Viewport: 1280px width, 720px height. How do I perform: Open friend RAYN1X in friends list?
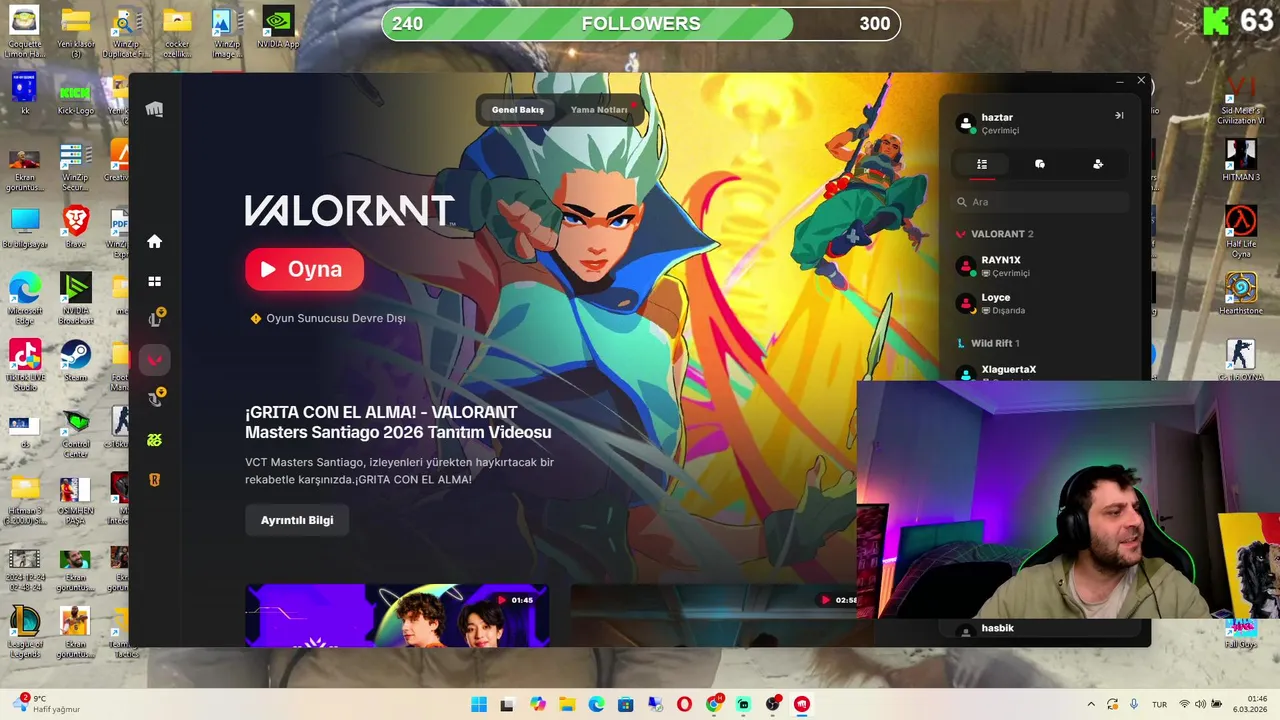point(1040,266)
